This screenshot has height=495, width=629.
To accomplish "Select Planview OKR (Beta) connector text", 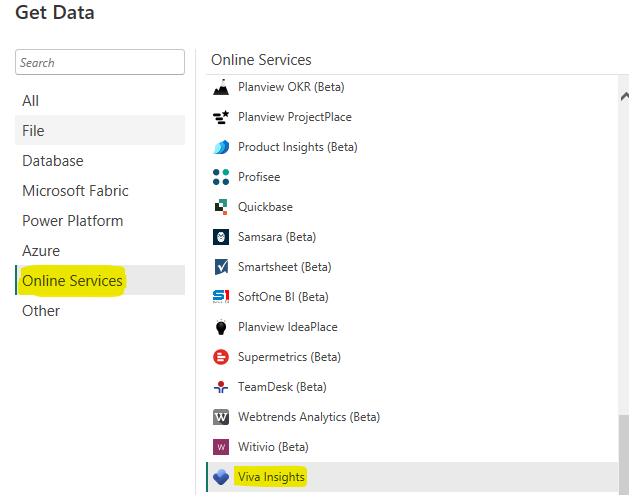I will [291, 87].
